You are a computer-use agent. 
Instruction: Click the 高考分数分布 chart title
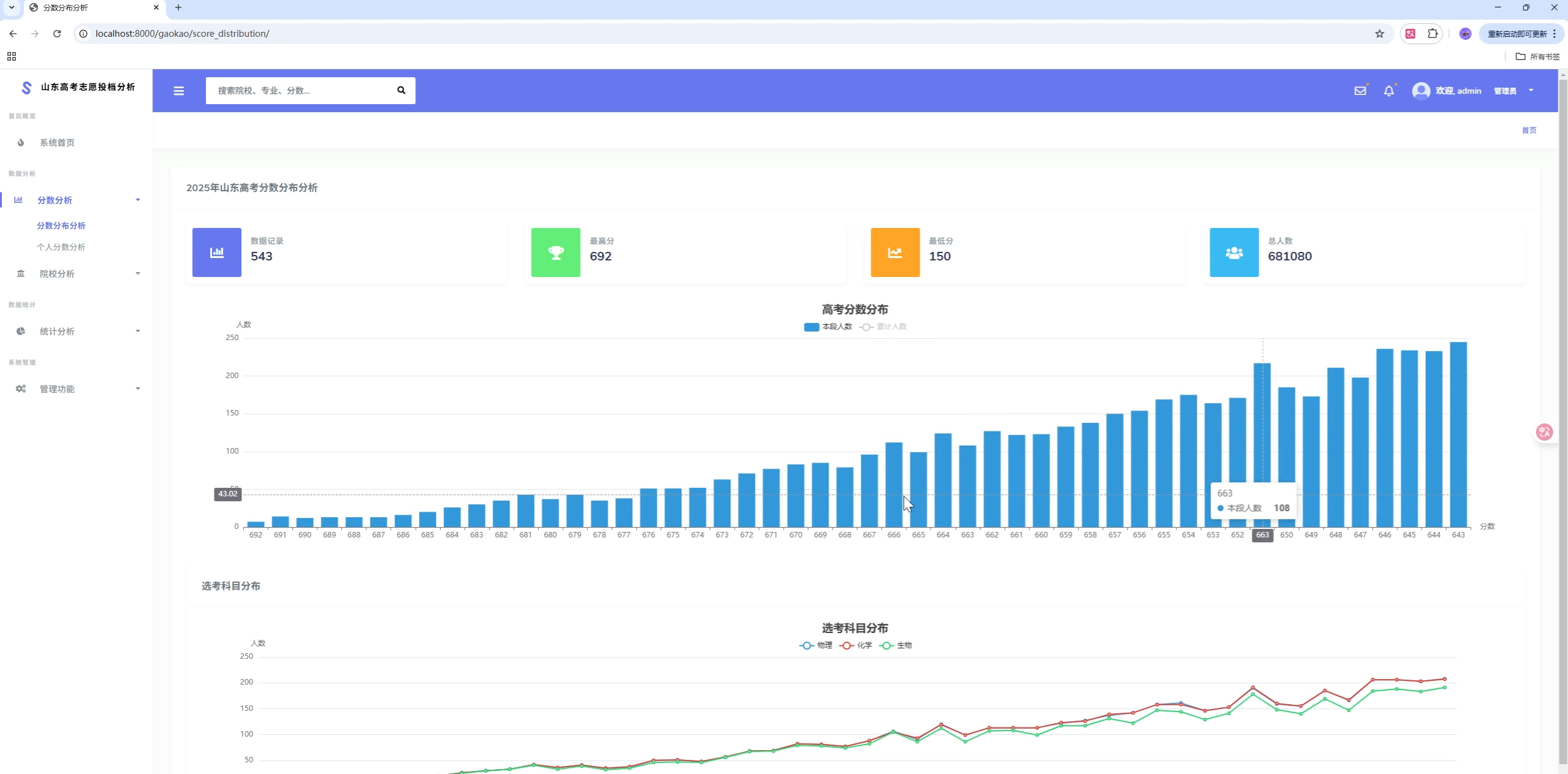point(855,309)
